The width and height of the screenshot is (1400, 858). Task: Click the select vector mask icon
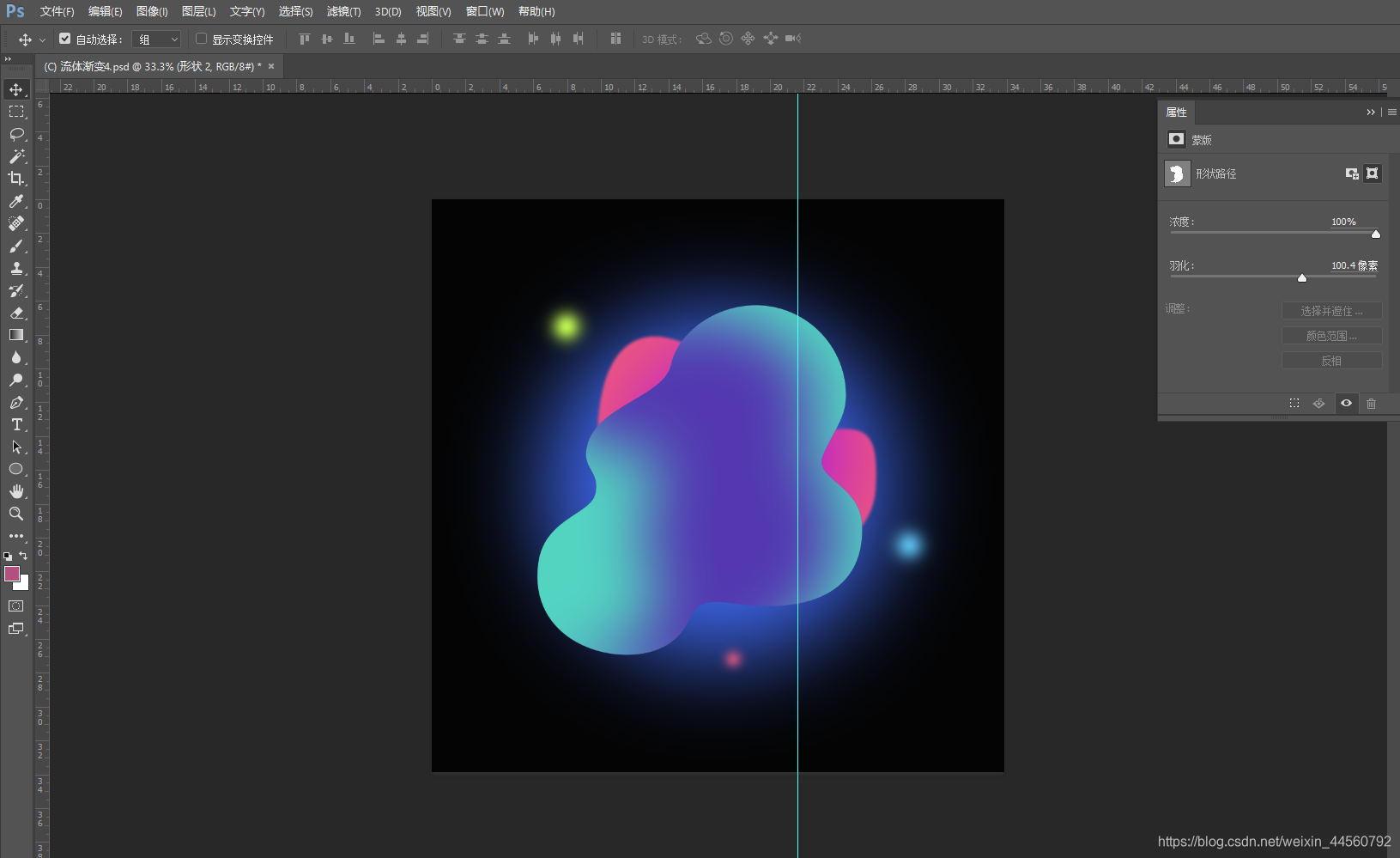pyautogui.click(x=1373, y=173)
